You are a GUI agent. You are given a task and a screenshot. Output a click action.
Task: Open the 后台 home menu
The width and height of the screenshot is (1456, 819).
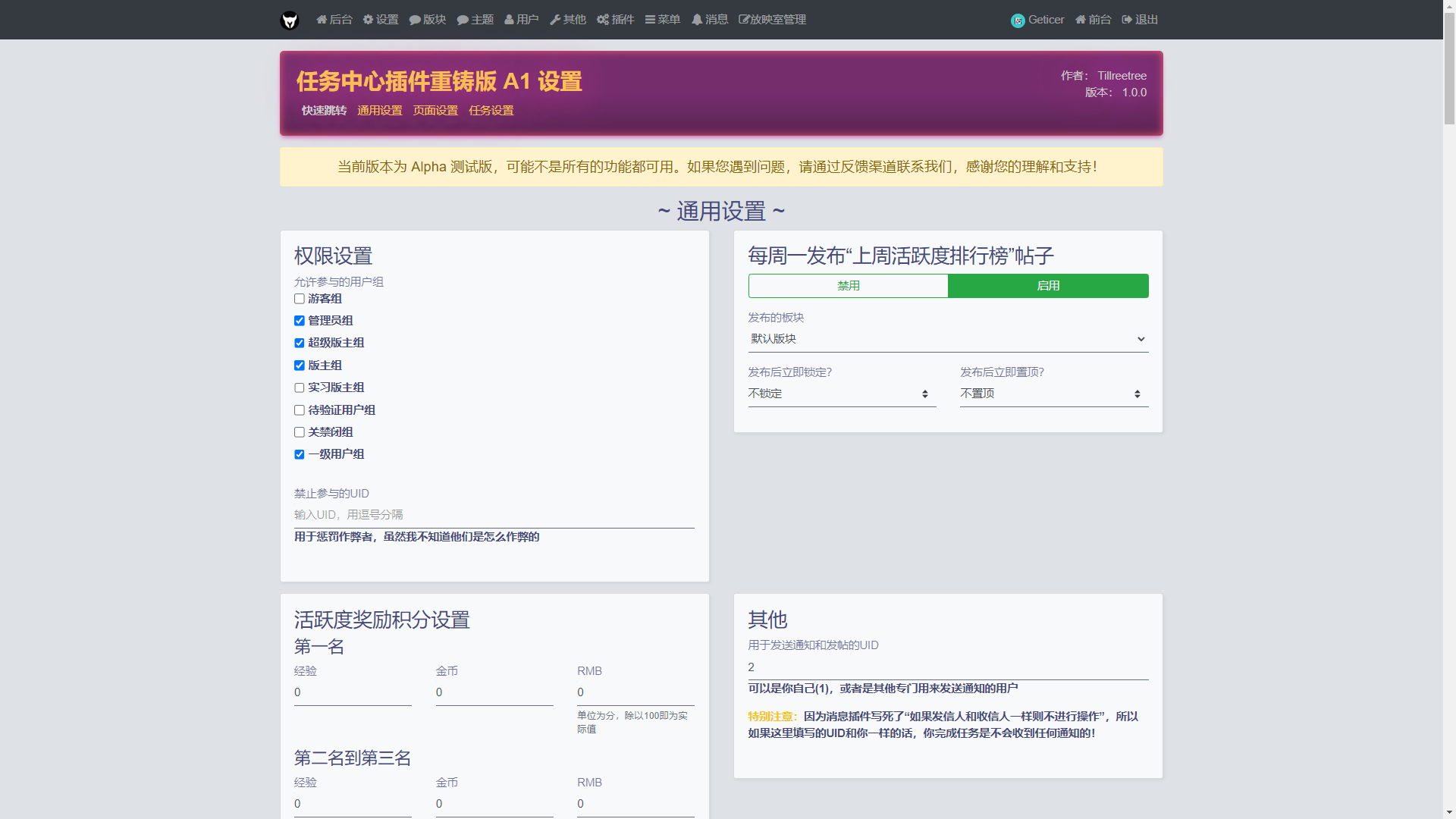pos(334,20)
